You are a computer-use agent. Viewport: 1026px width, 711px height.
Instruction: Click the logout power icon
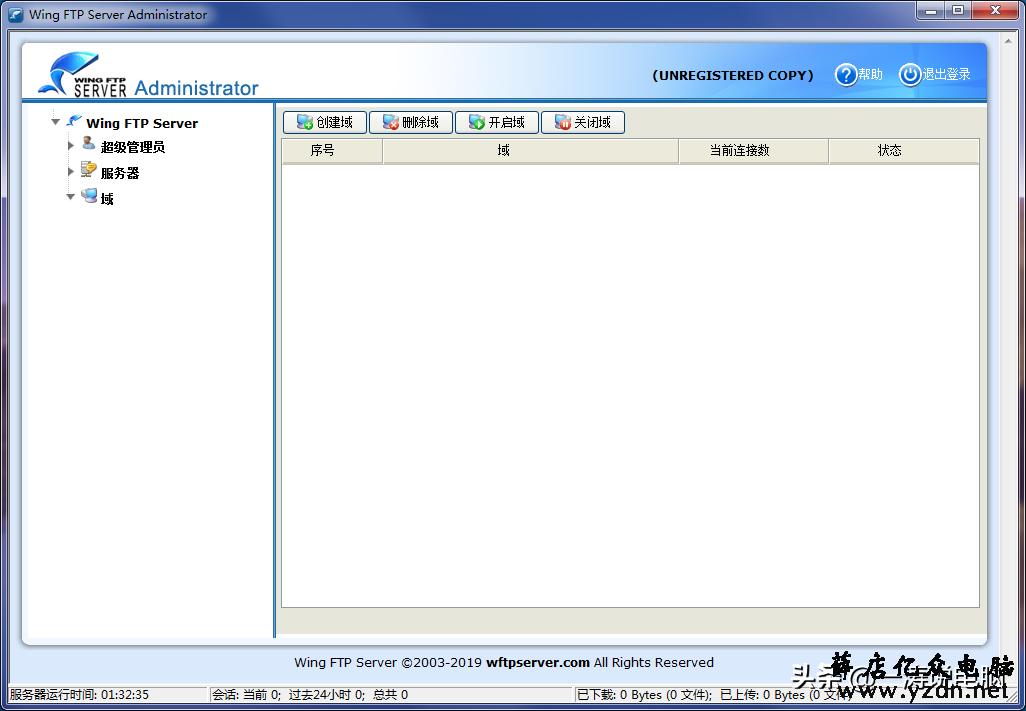pos(910,75)
